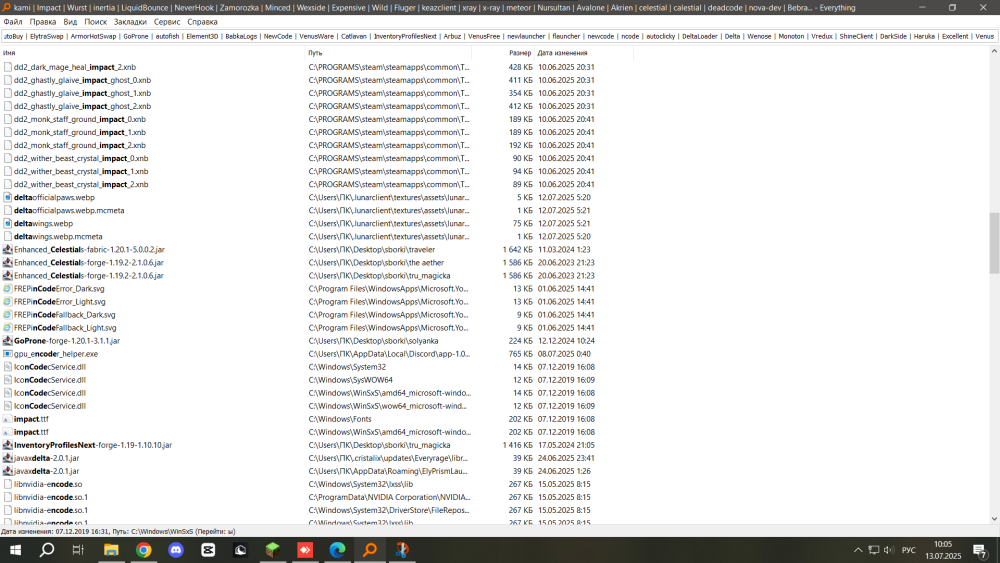This screenshot has height=563, width=1000.
Task: Click the deltawings.webp image file icon
Action: pyautogui.click(x=8, y=224)
